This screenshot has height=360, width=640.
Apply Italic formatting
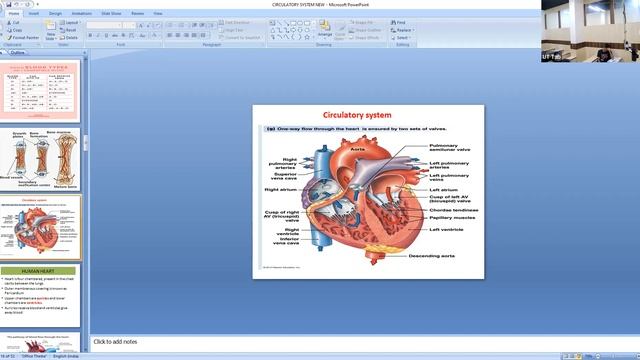(98, 36)
